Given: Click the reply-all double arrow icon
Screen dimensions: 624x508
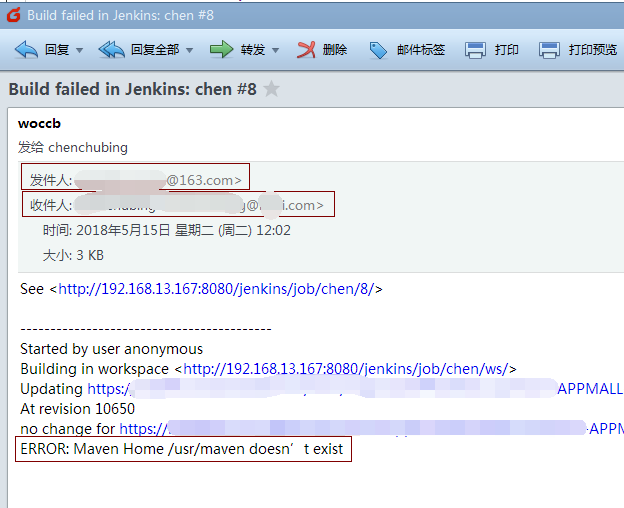Looking at the screenshot, I should [x=111, y=50].
